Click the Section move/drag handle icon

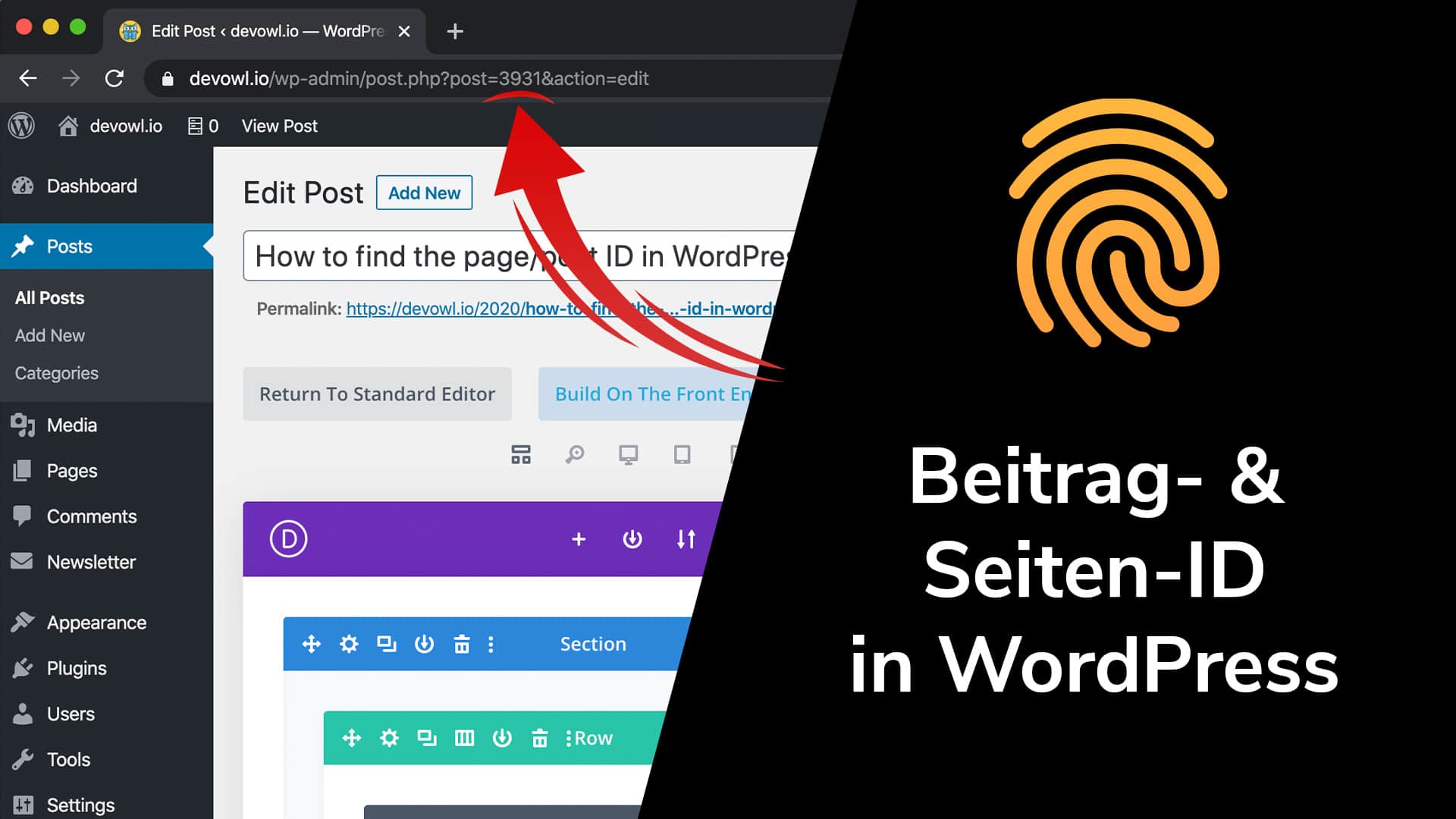pos(311,644)
